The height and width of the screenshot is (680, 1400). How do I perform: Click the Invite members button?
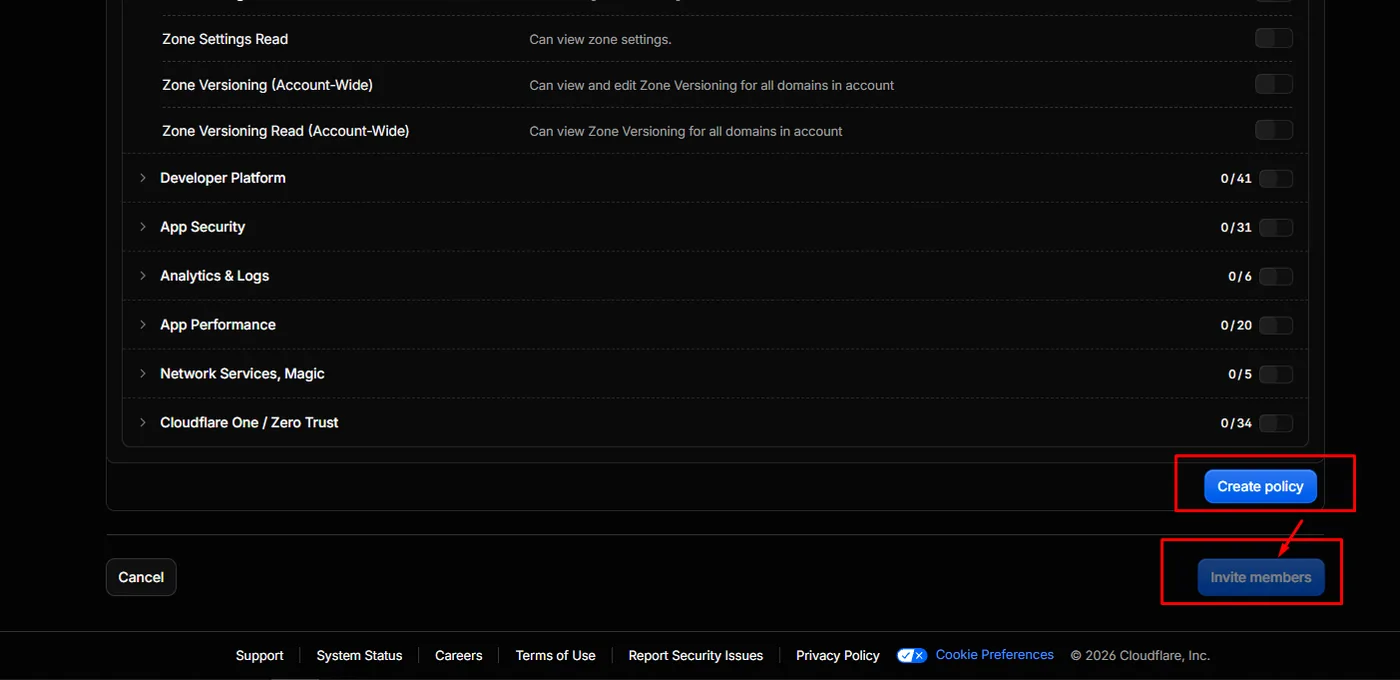[1261, 577]
